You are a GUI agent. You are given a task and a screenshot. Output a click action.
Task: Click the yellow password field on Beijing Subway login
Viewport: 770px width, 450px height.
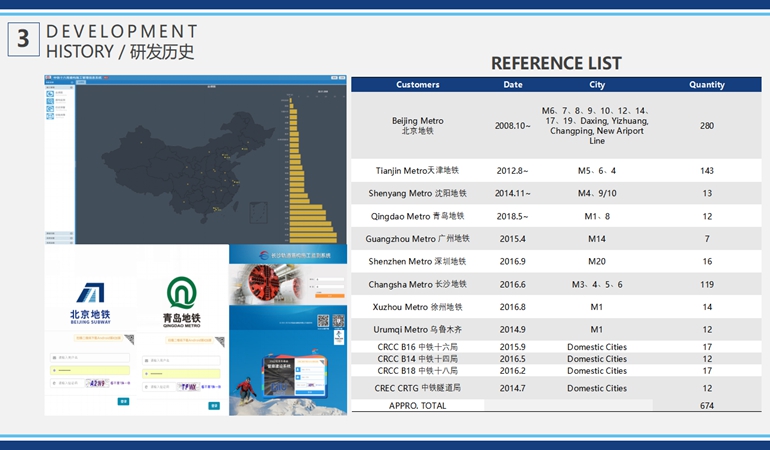[x=90, y=370]
